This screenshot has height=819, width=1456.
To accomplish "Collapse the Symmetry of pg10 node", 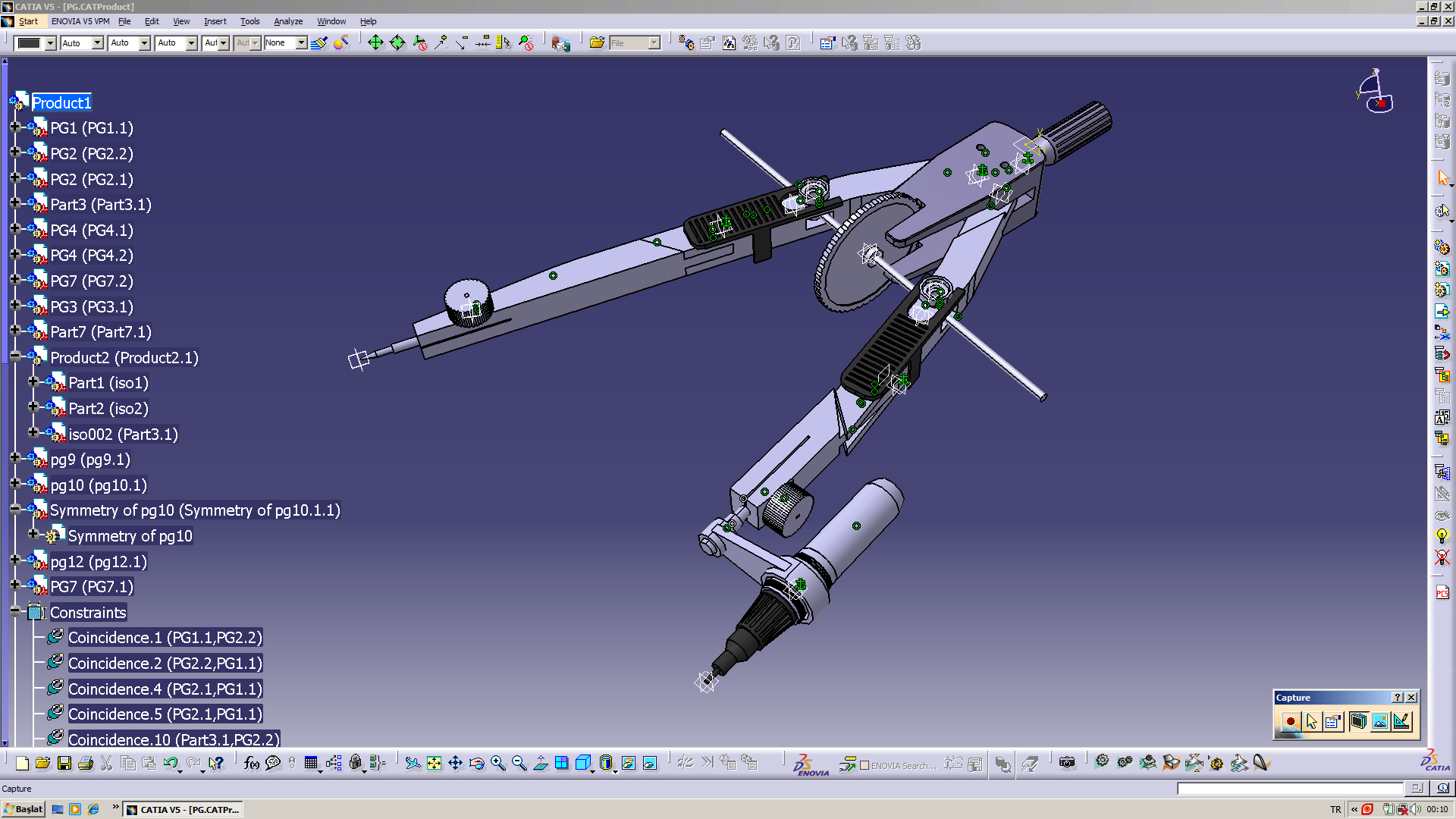I will 14,510.
